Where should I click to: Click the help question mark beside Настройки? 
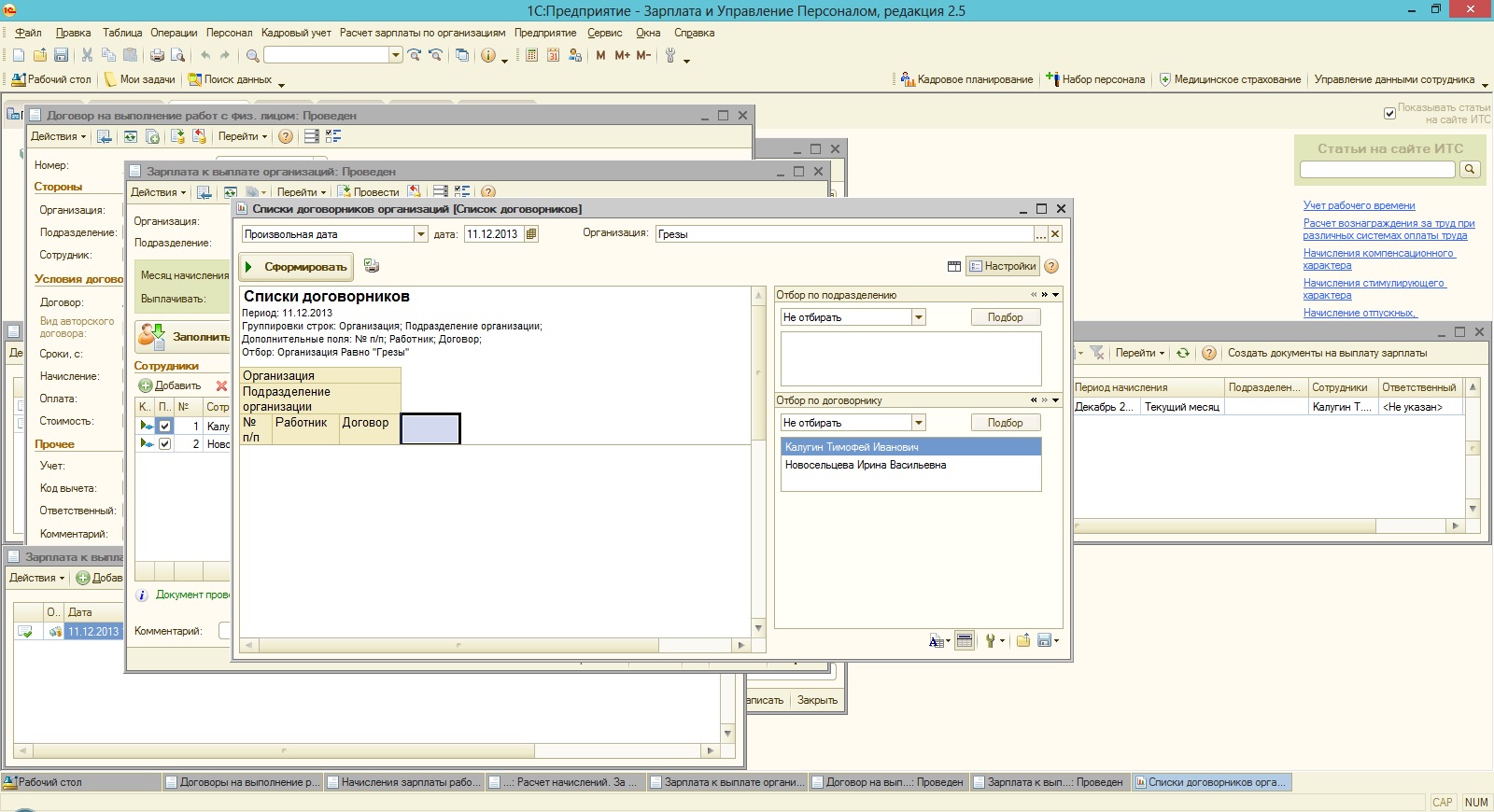[1051, 267]
